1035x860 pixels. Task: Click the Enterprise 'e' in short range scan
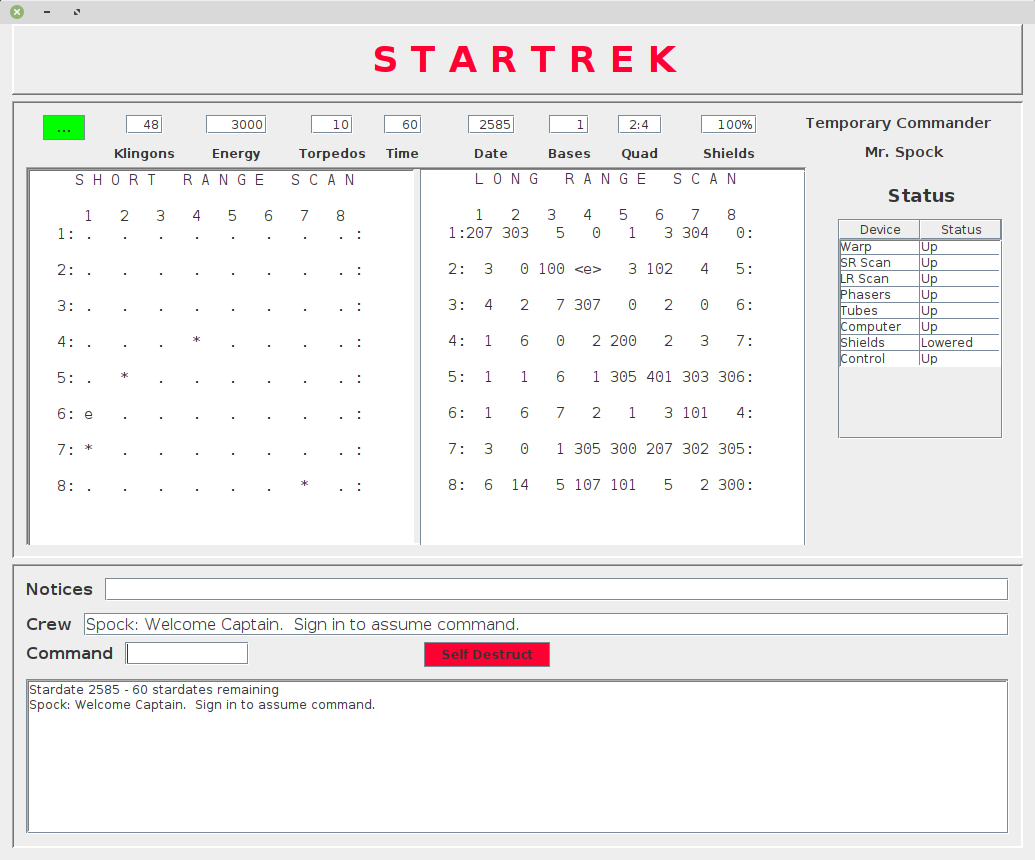[x=88, y=414]
